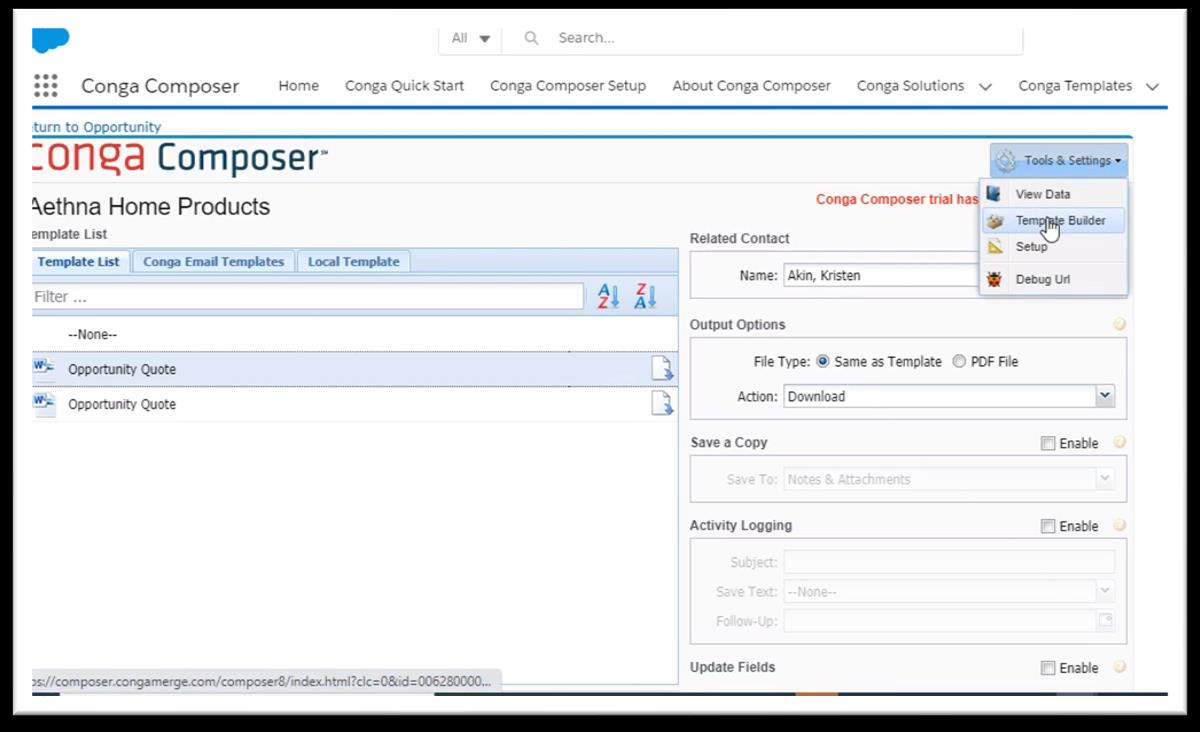This screenshot has height=732, width=1200.
Task: Sort templates Z to A
Action: point(645,296)
